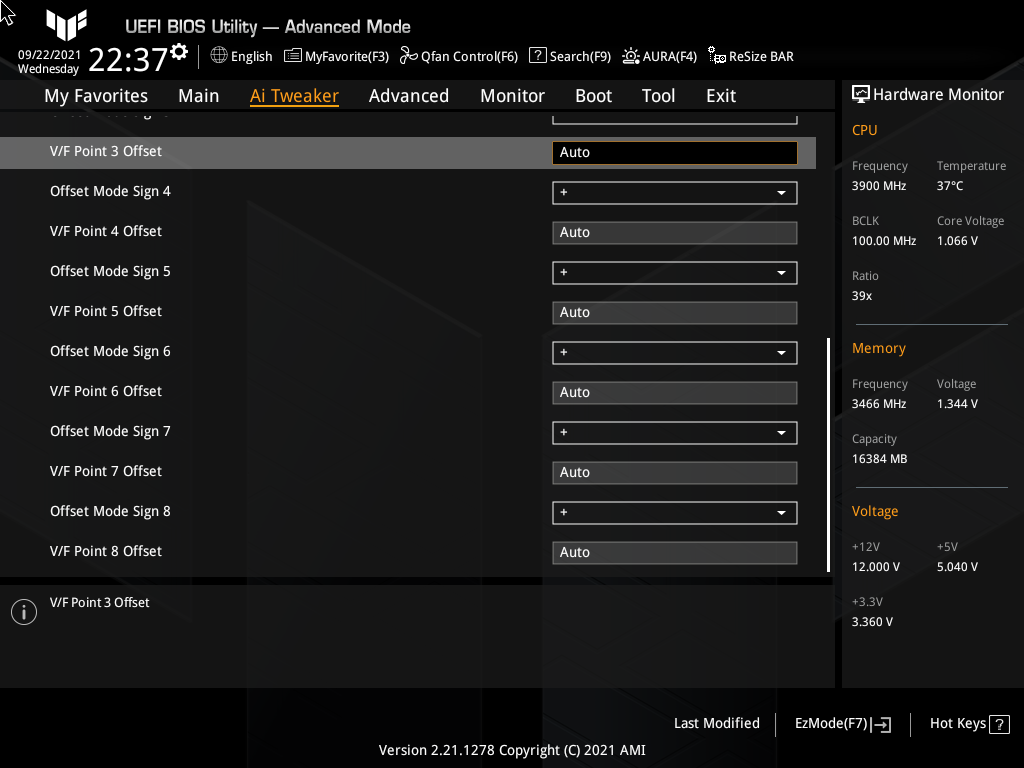Select the V/F Point 6 Offset label
The image size is (1024, 768).
coord(106,391)
